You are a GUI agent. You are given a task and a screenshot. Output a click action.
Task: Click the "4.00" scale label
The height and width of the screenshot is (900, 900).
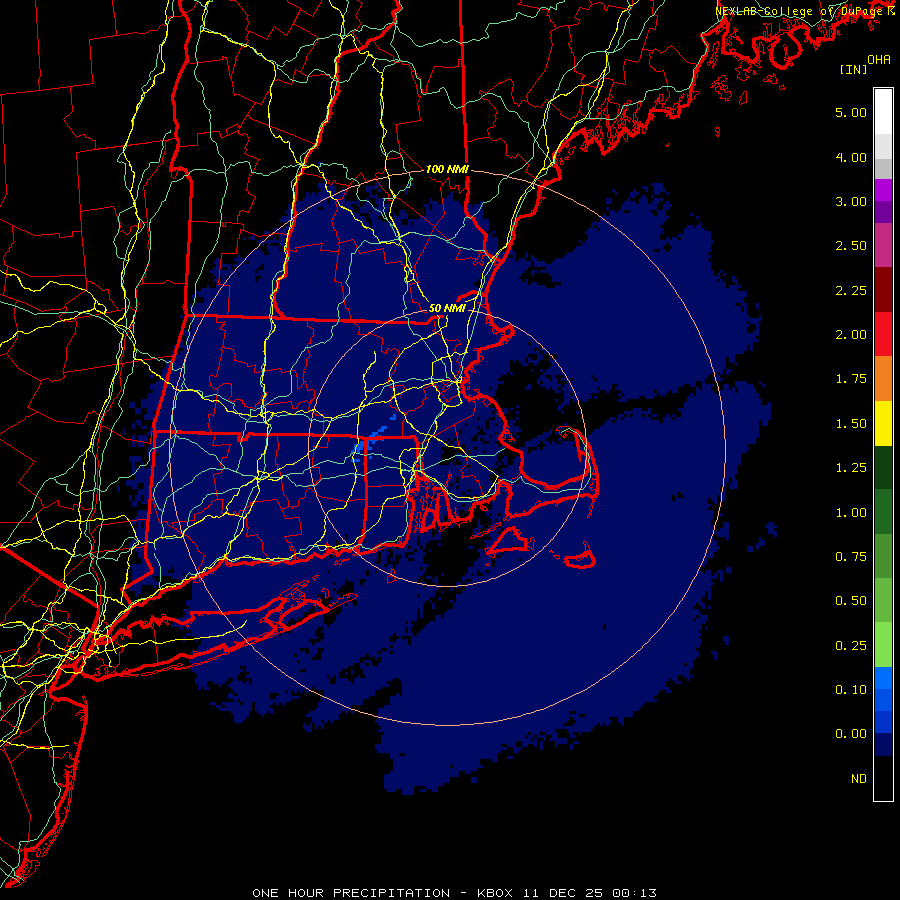(x=851, y=157)
